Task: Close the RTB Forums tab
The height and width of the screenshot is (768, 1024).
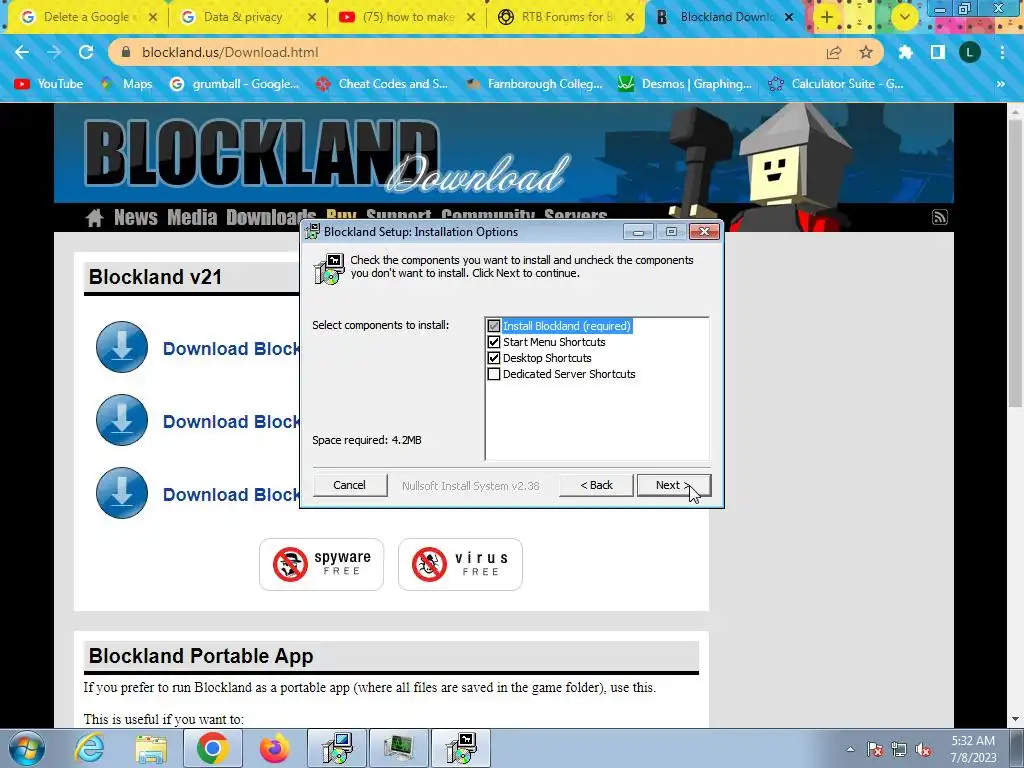Action: 630,17
